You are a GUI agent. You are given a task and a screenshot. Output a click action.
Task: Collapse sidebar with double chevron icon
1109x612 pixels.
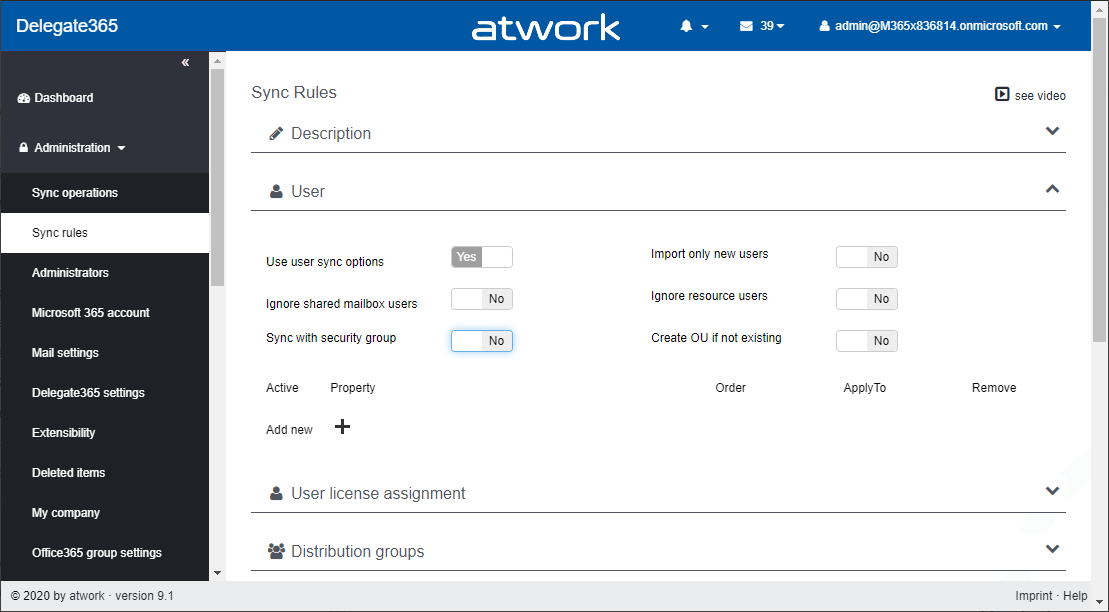[x=185, y=63]
